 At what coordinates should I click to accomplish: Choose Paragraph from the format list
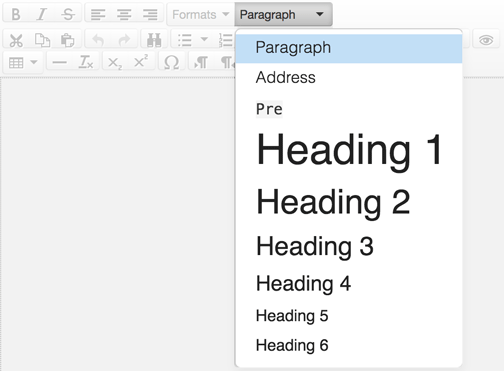tap(349, 48)
